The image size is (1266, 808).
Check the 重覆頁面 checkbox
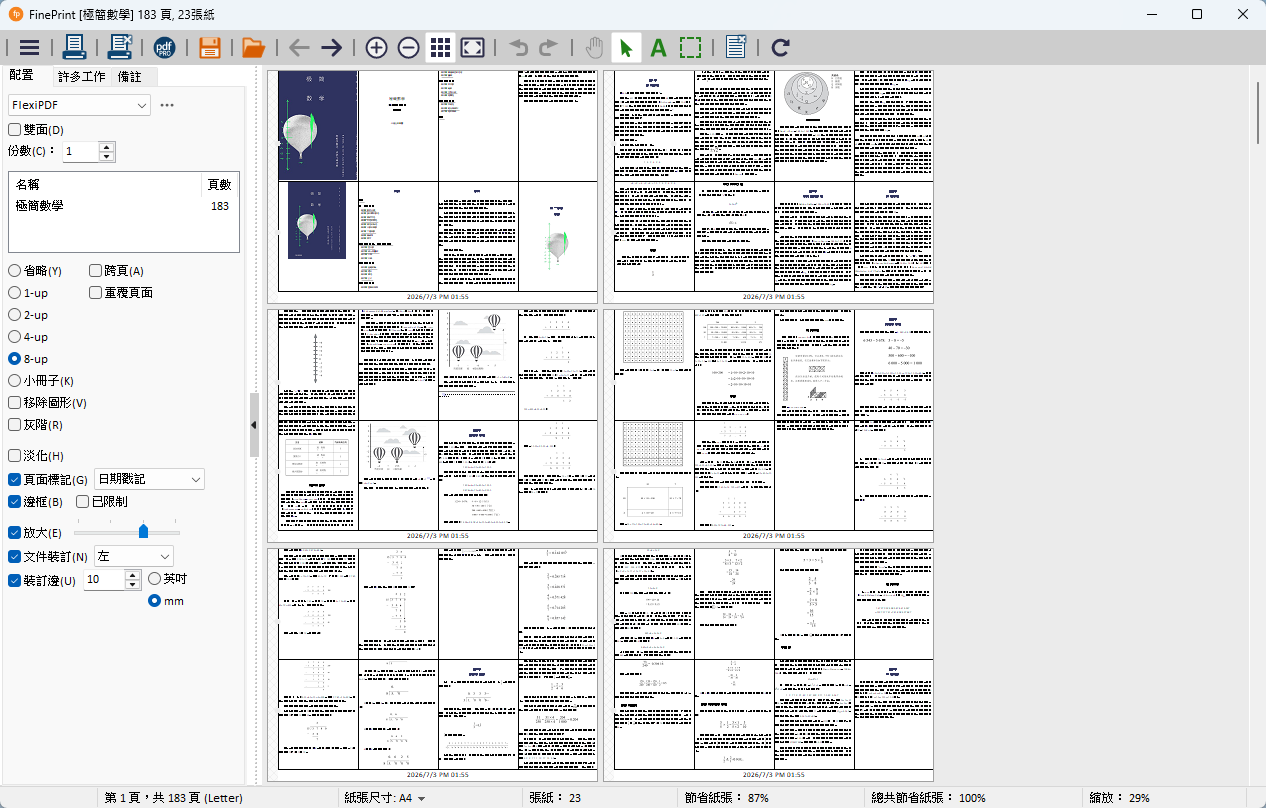[x=95, y=293]
